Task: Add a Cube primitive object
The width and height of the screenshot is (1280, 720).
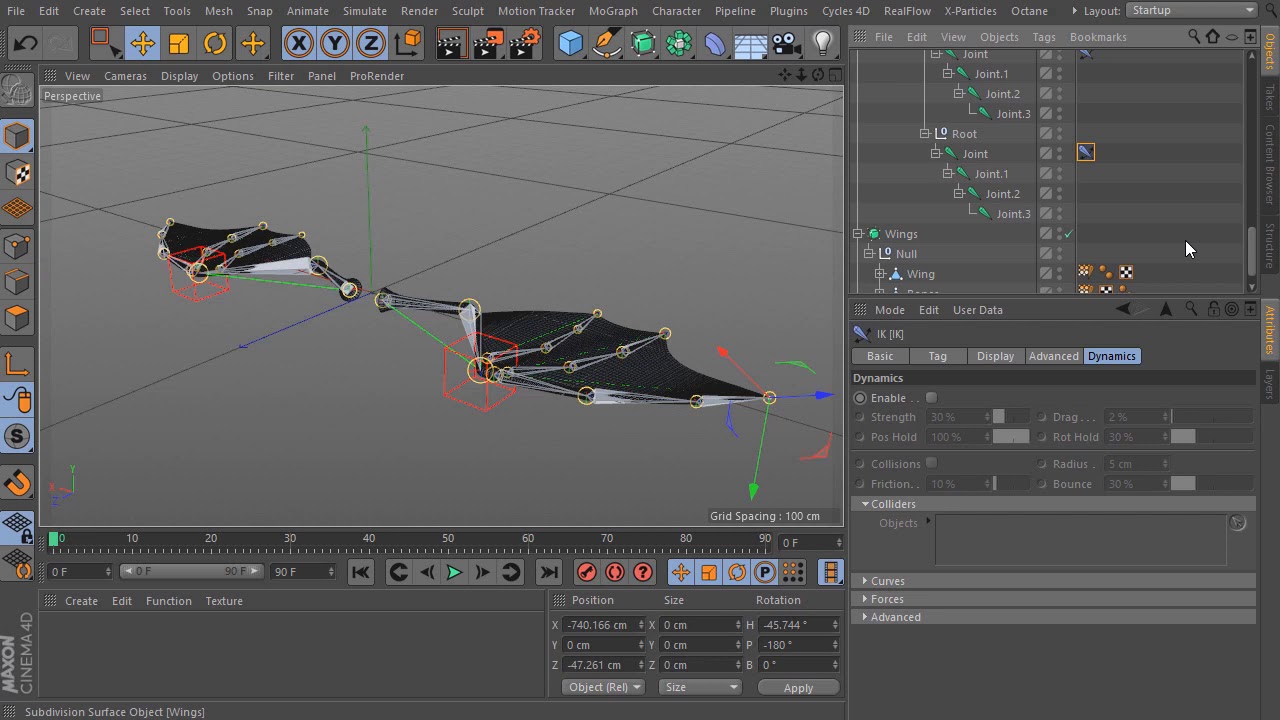Action: (570, 43)
